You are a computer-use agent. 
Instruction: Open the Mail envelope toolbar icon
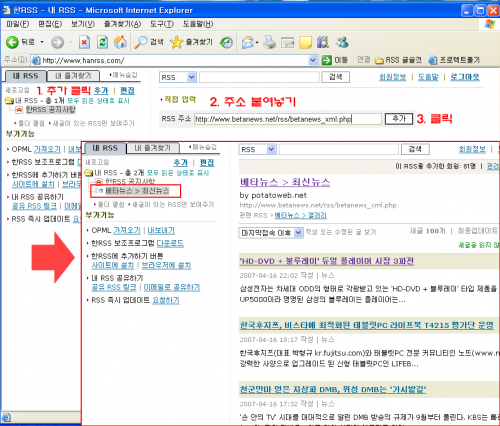tap(248, 42)
